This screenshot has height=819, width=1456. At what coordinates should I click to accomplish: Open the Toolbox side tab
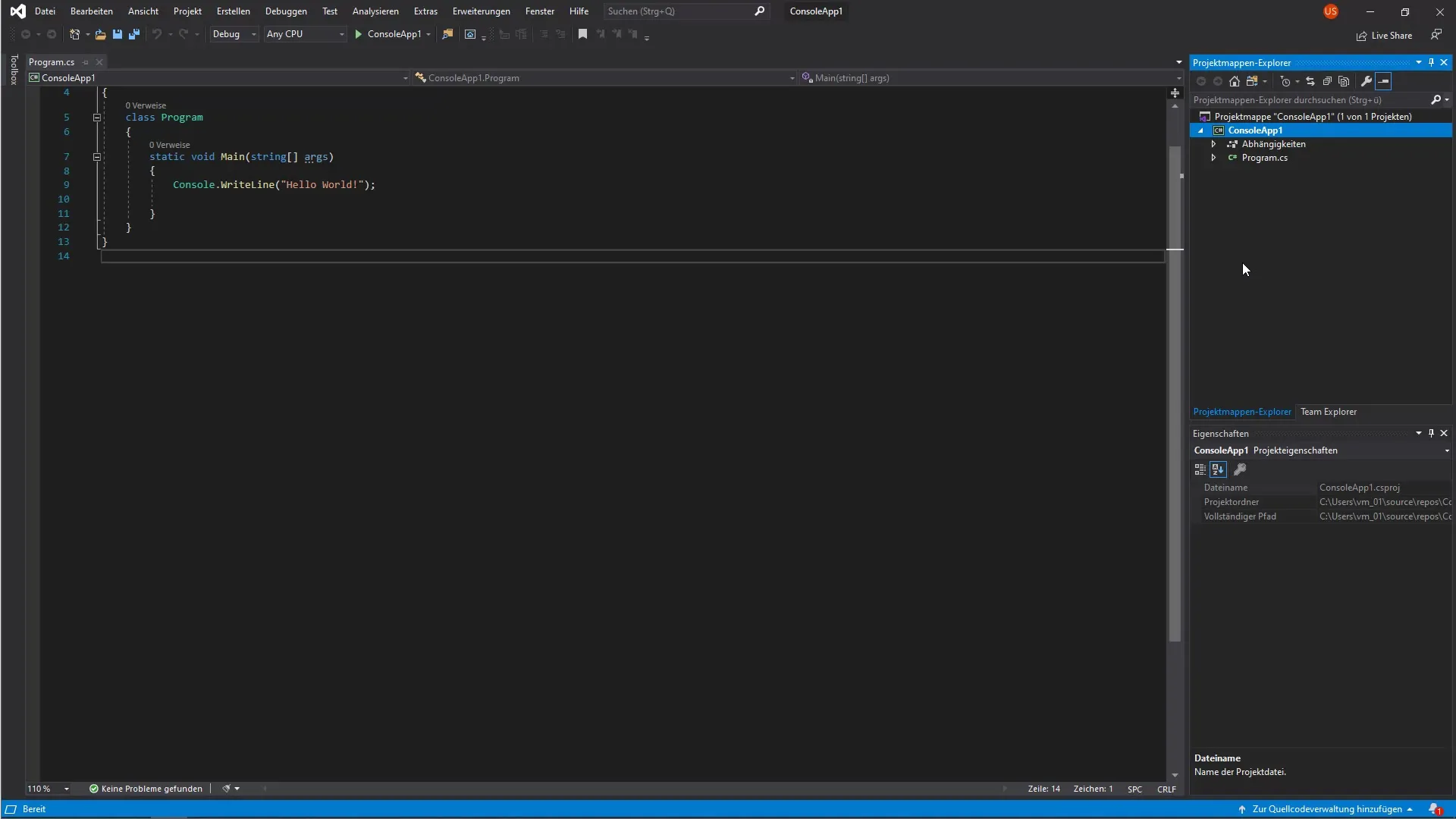click(x=14, y=70)
